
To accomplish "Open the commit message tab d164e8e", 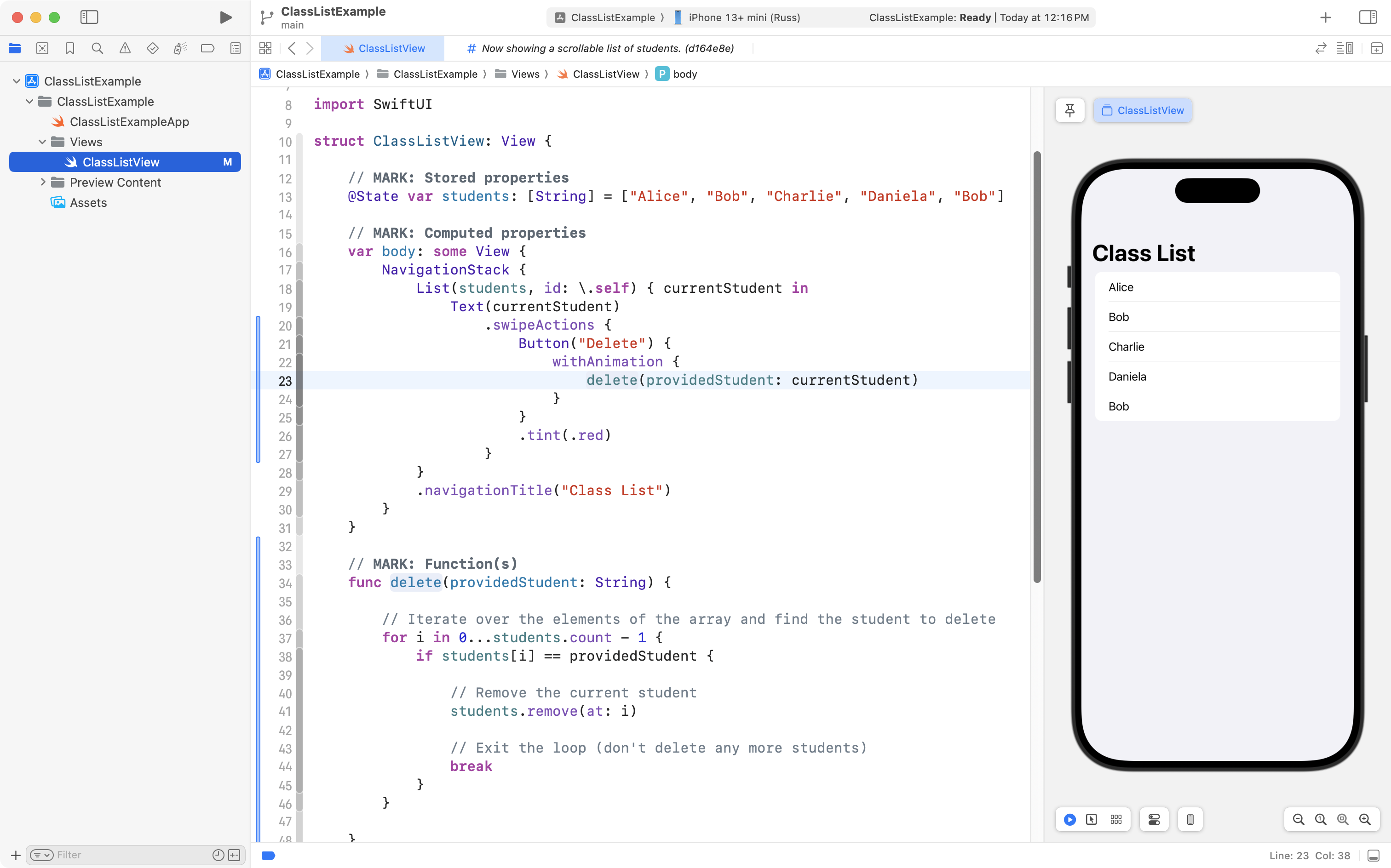I will 601,49.
